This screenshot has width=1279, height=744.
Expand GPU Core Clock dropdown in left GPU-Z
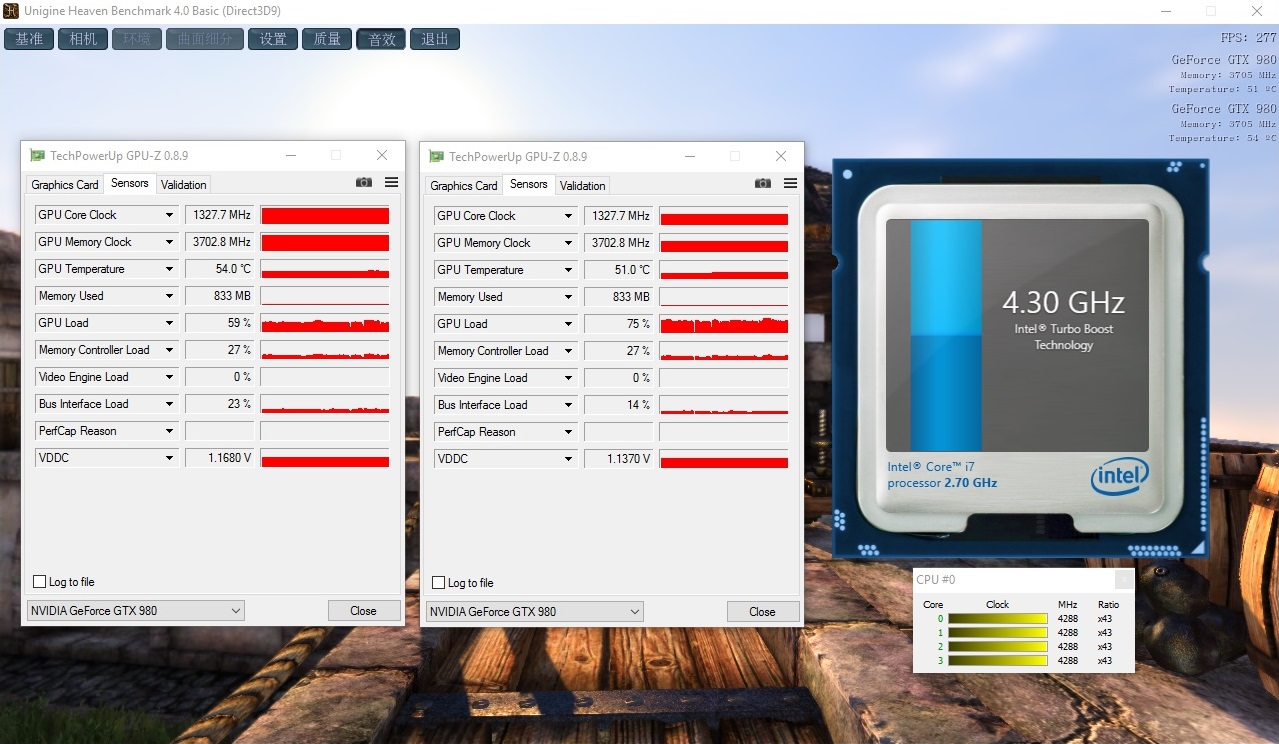(169, 215)
